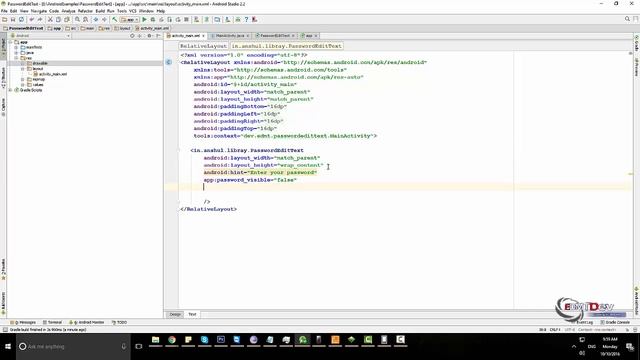The image size is (640, 360).
Task: Open the Refactor menu
Action: click(x=85, y=11)
